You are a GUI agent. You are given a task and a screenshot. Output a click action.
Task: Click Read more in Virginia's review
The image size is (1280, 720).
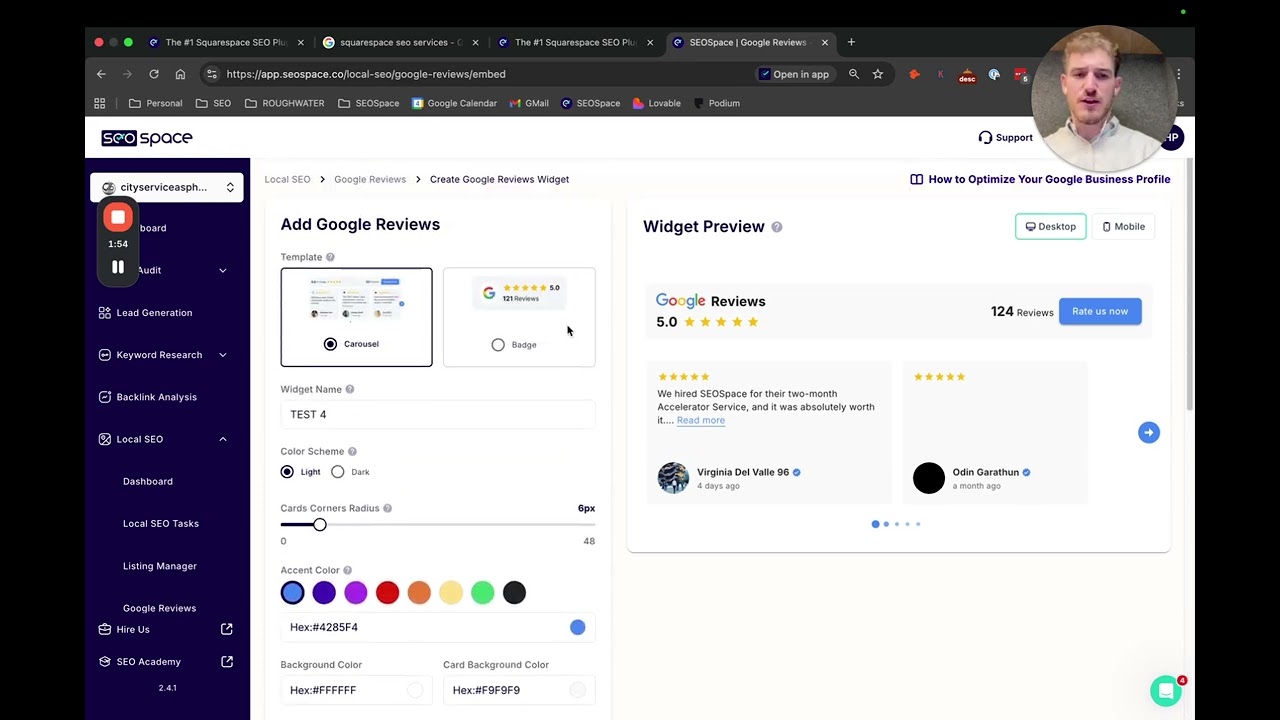tap(700, 420)
